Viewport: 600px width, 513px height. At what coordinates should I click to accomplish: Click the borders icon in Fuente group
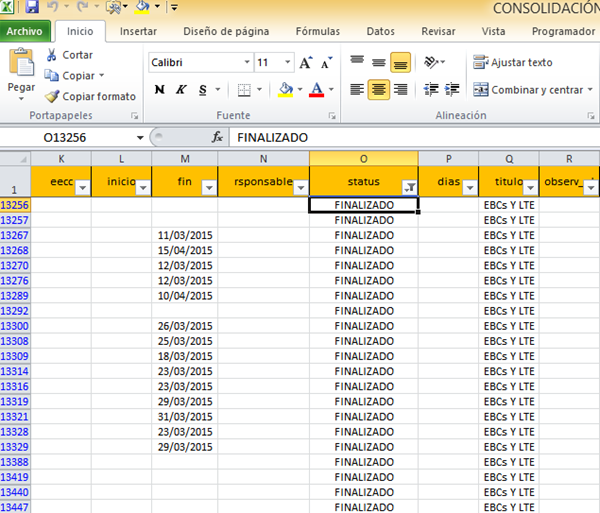point(245,90)
